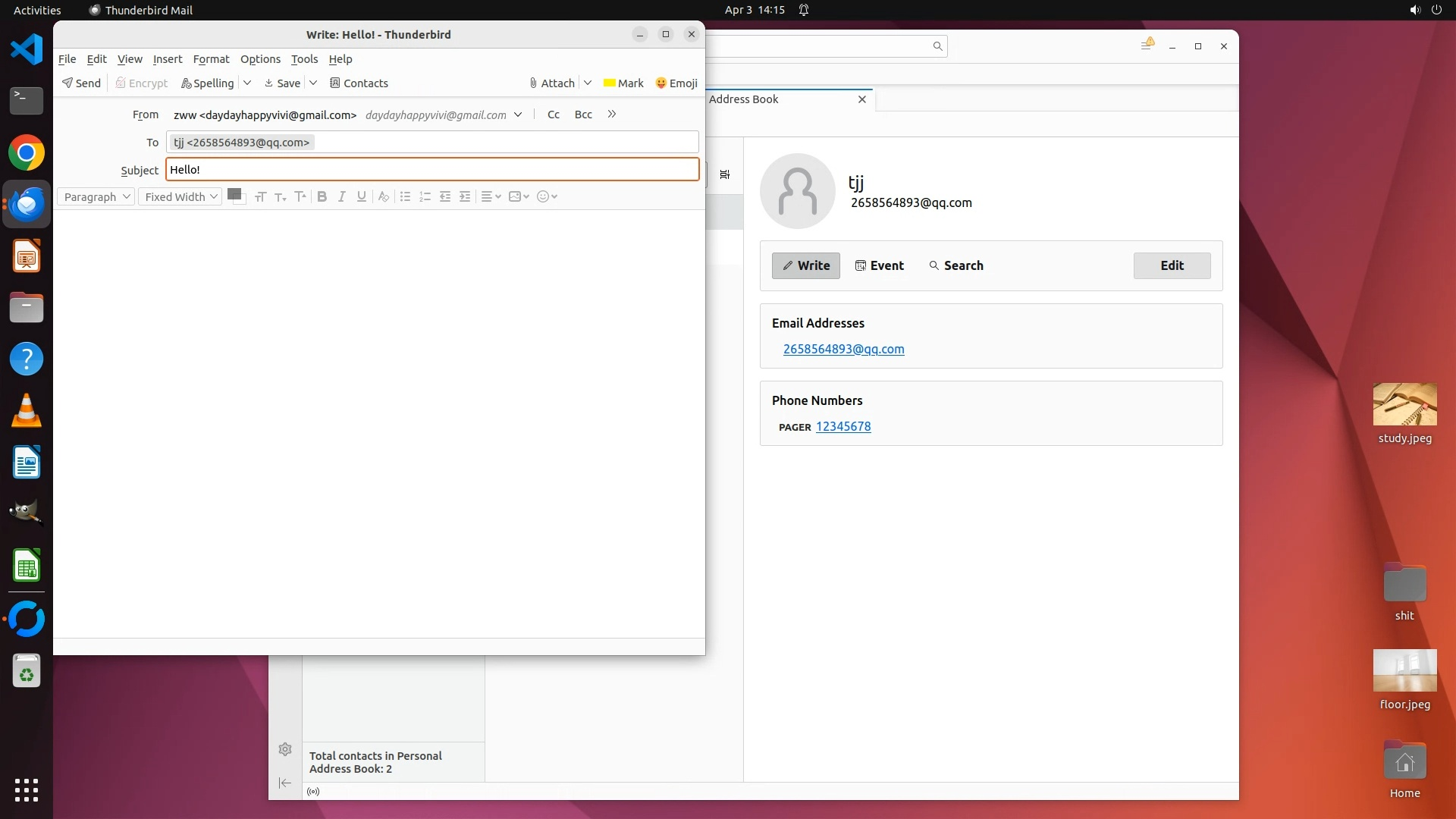This screenshot has height=819, width=1456.
Task: Increase paragraph indent
Action: tap(465, 197)
